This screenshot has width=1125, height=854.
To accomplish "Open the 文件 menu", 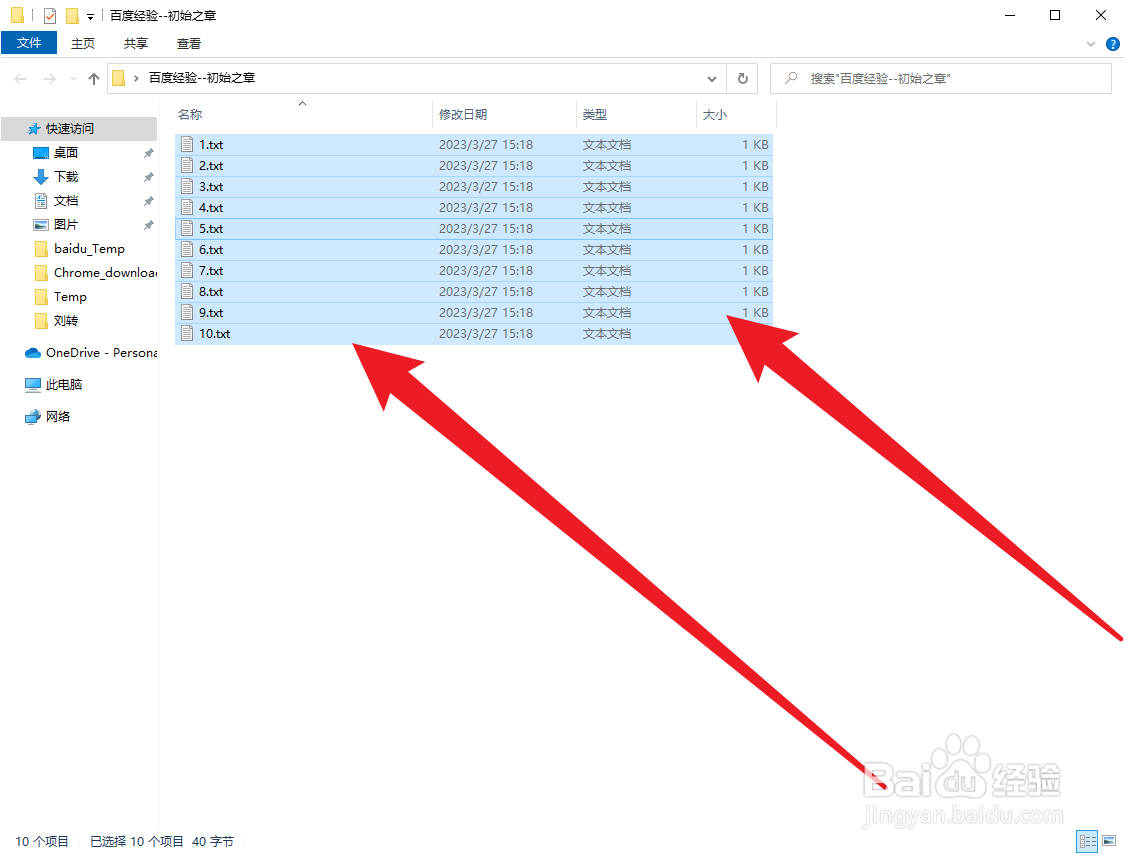I will pyautogui.click(x=29, y=43).
